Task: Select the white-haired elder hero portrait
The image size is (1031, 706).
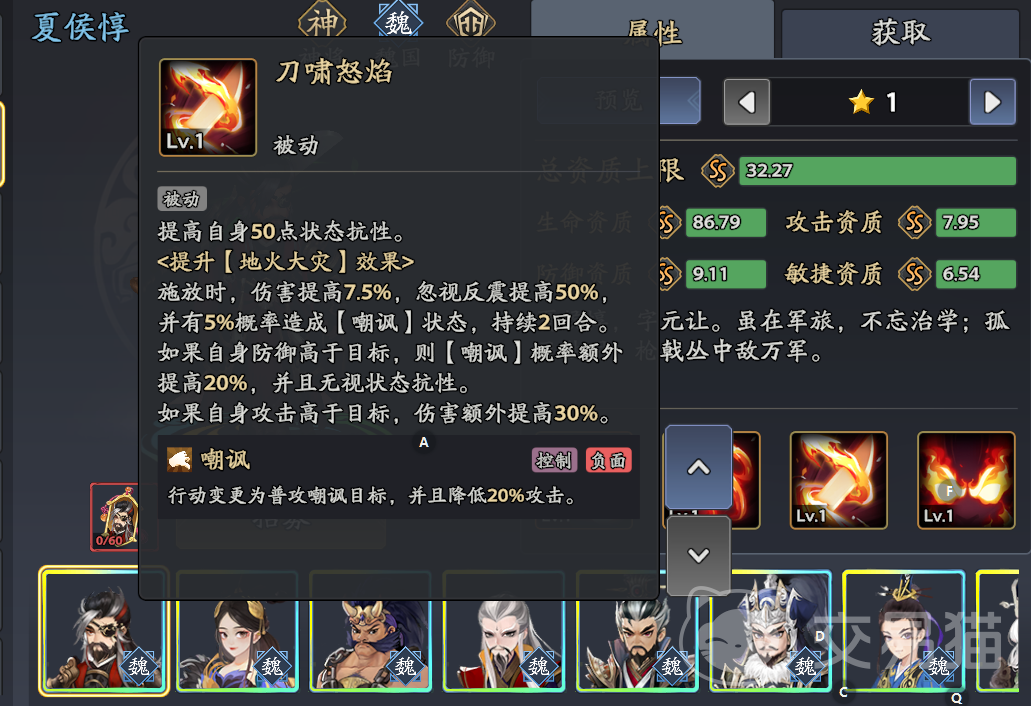Action: tap(504, 630)
